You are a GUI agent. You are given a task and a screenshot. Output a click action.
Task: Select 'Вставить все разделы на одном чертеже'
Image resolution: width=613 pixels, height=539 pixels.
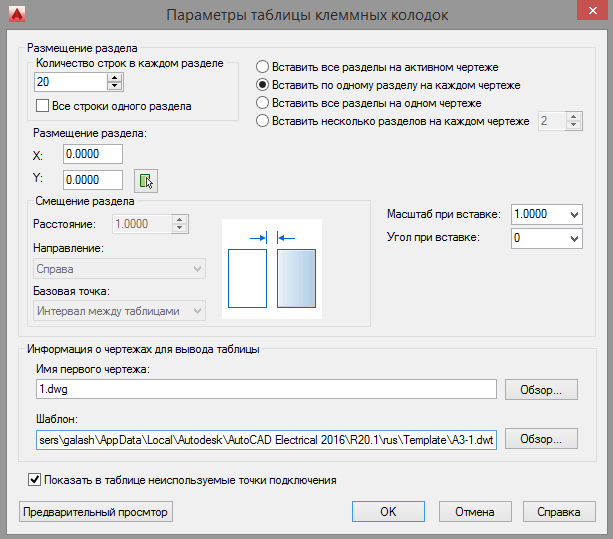262,103
